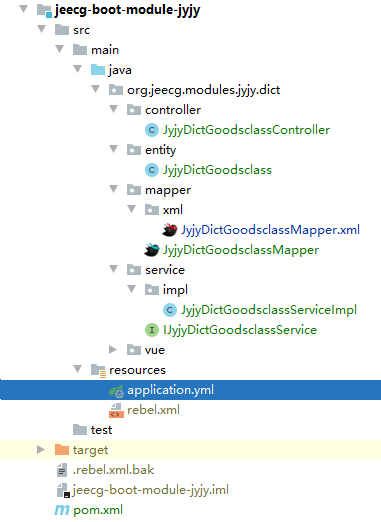The image size is (381, 522).
Task: Collapse the jeecg-boot-module-jyjy module arrow
Action: (23, 9)
